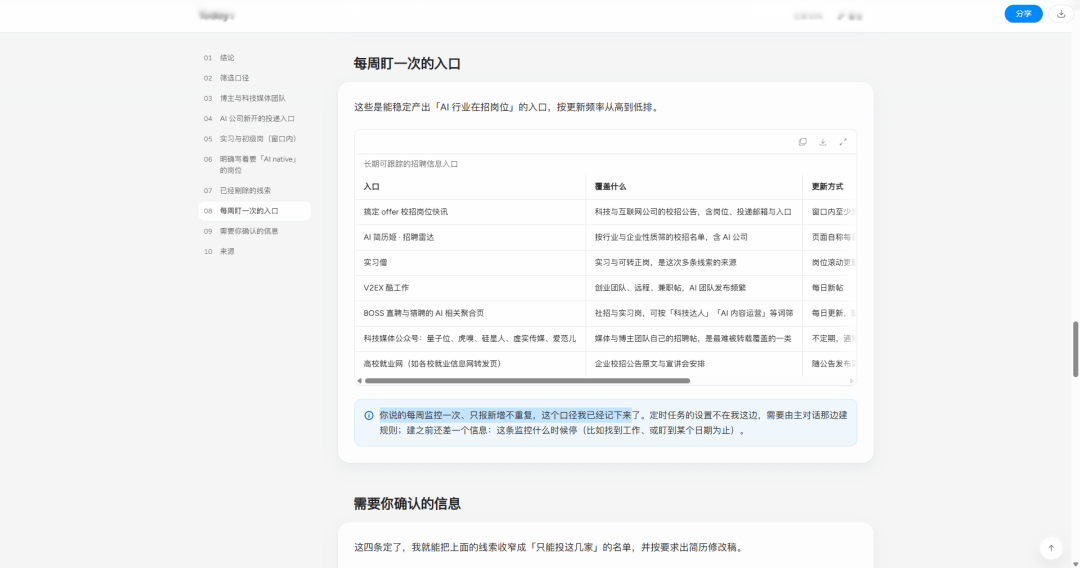Click the AI 简历姬 · 招聘雷达 cell
This screenshot has width=1080, height=568.
tap(470, 237)
